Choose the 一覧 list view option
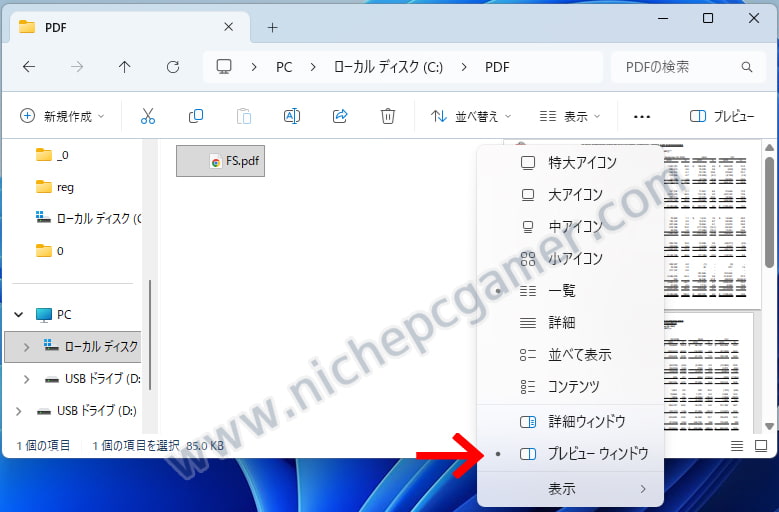This screenshot has width=779, height=512. [561, 290]
